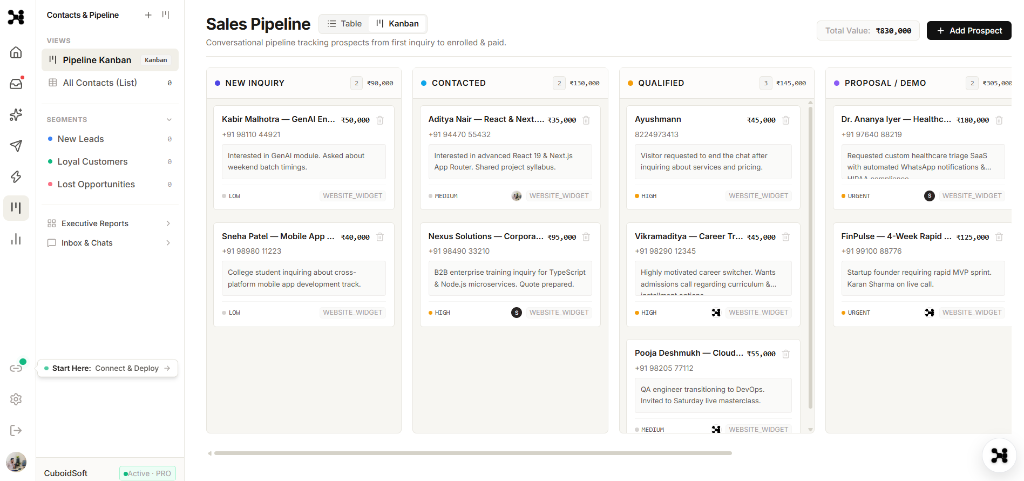Image resolution: width=1024 pixels, height=481 pixels.
Task: Switch to the Table view tab
Action: tap(345, 23)
